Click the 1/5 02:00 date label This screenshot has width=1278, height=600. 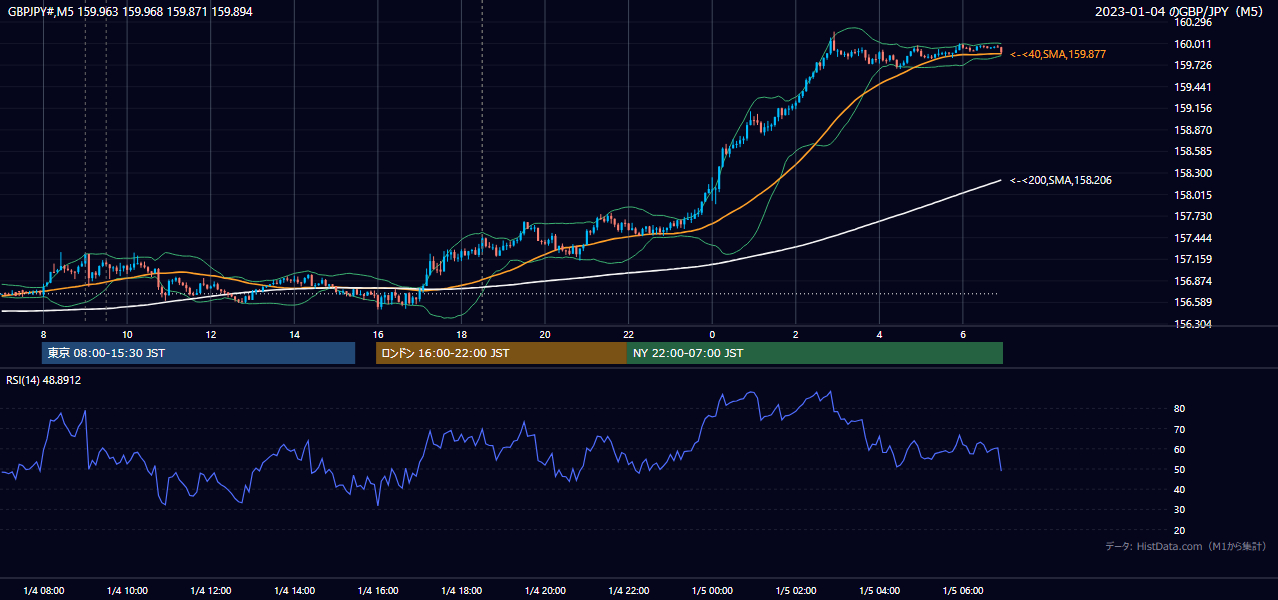point(796,590)
